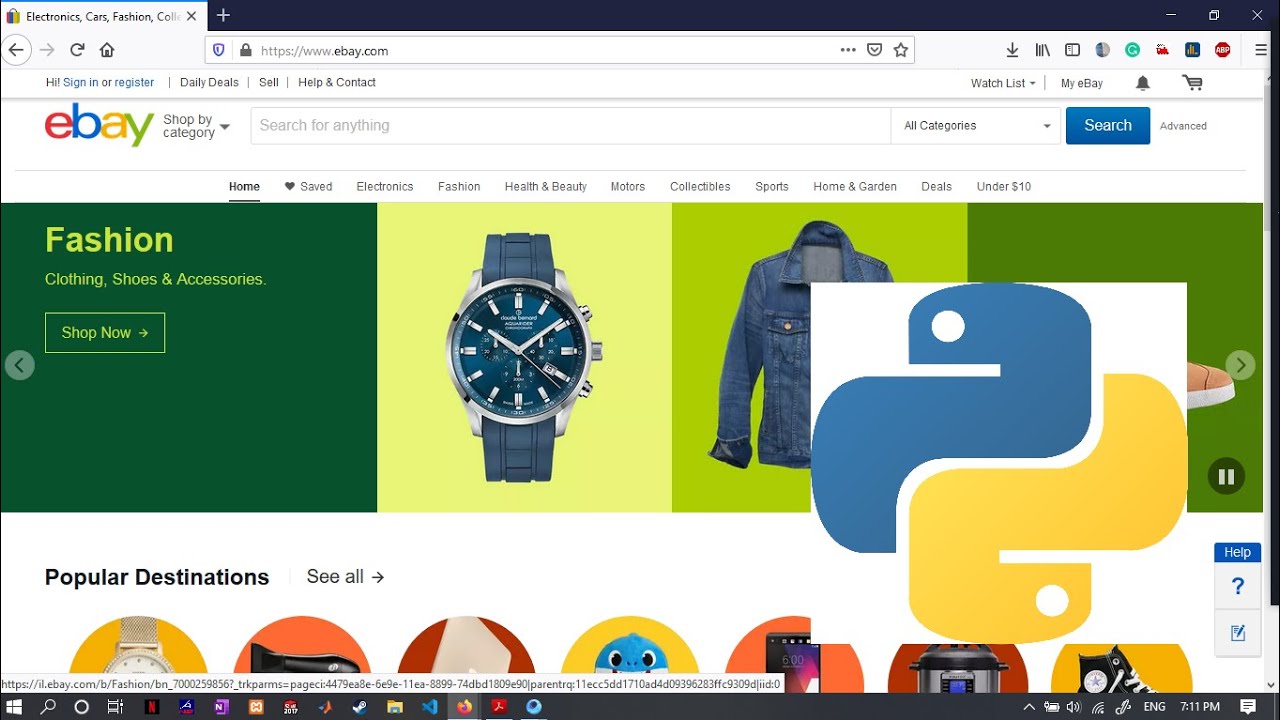View the eBay shopping cart

tap(1192, 83)
